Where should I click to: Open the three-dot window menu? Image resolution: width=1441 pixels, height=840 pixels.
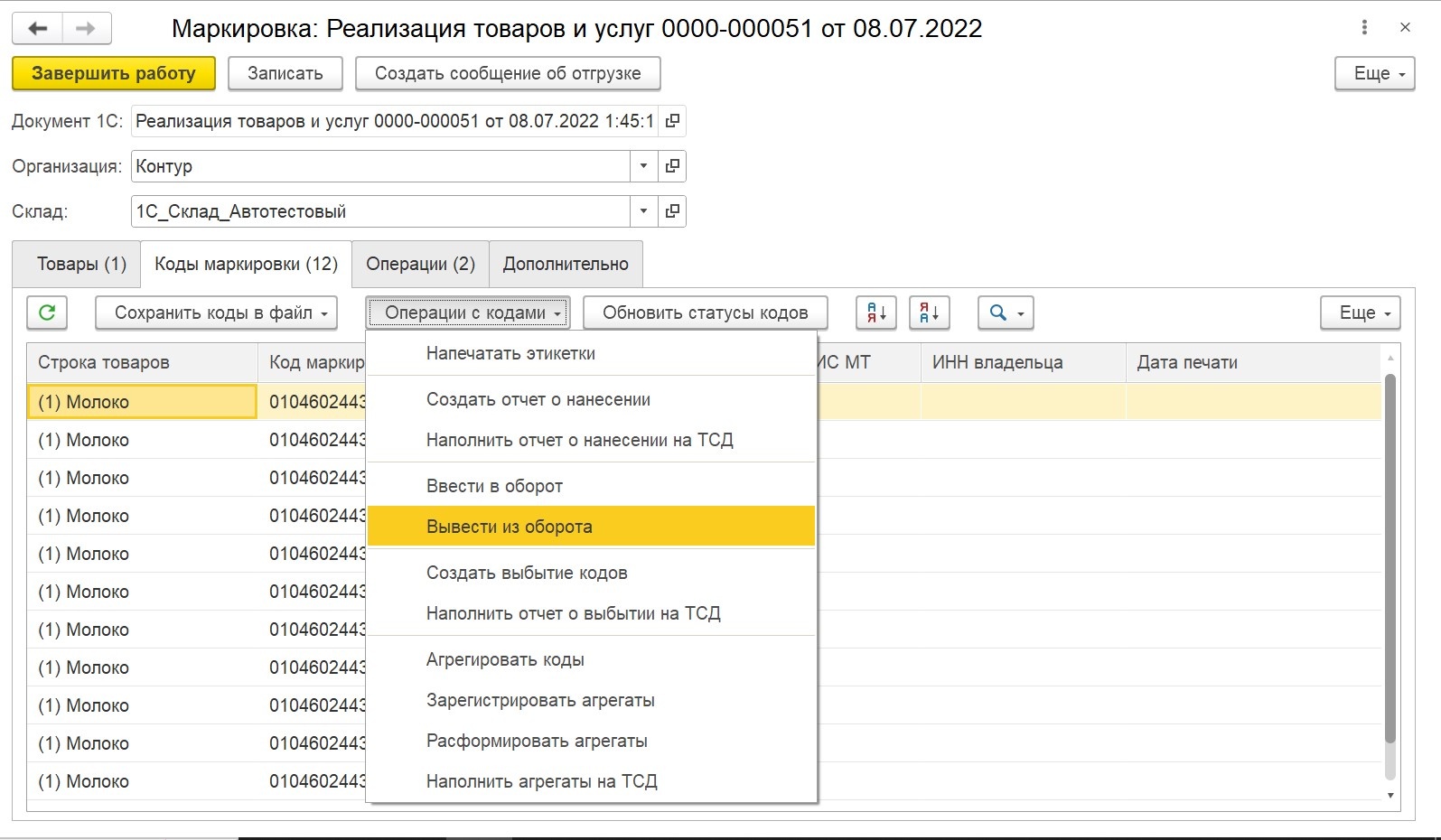pyautogui.click(x=1364, y=28)
